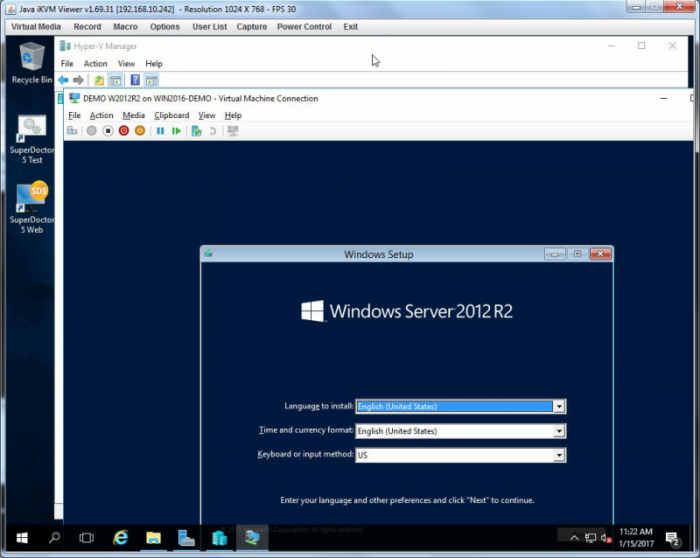The image size is (700, 558).
Task: Open Power Control menu in iKVM Viewer
Action: (x=304, y=27)
